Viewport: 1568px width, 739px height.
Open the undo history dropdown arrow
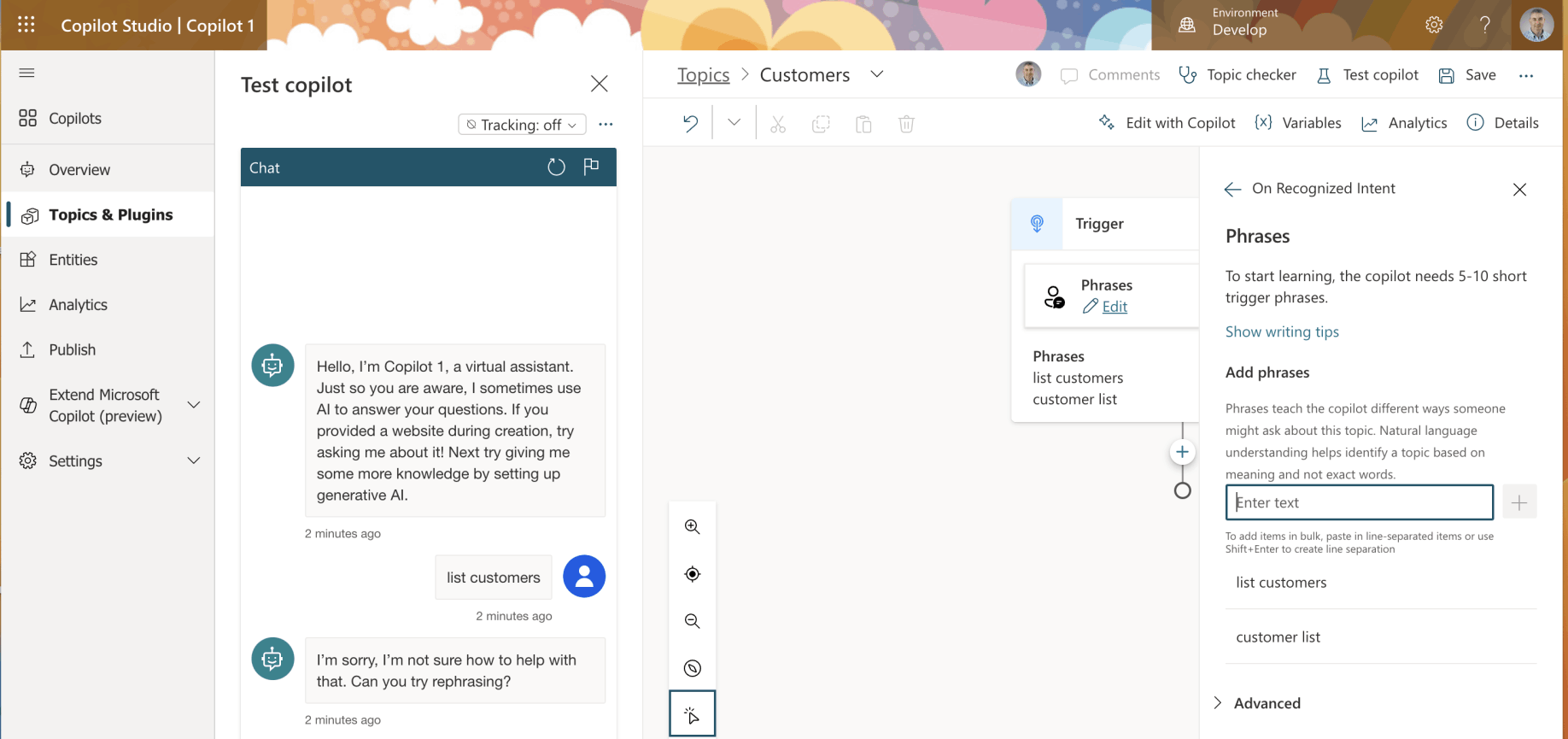click(x=734, y=123)
